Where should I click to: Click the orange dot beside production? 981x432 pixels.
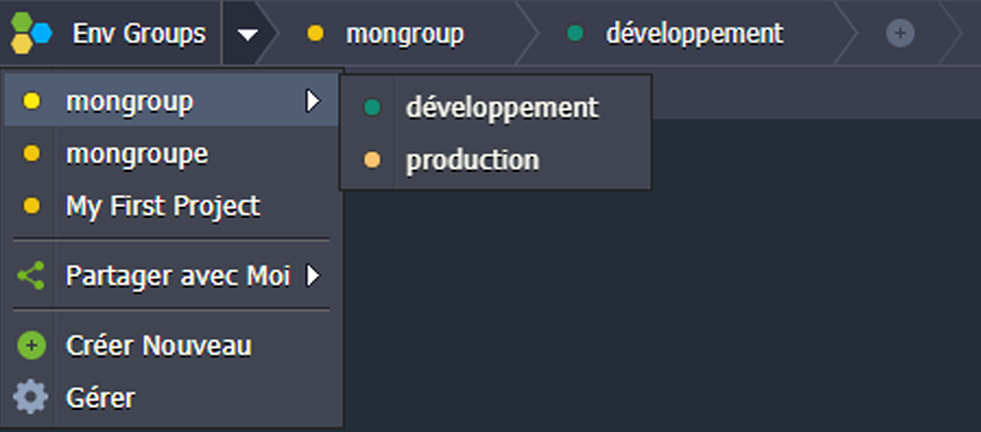point(373,160)
